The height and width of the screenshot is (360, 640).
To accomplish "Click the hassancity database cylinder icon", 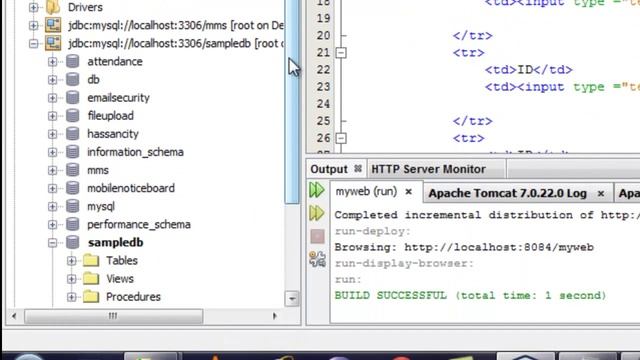I will tap(72, 134).
